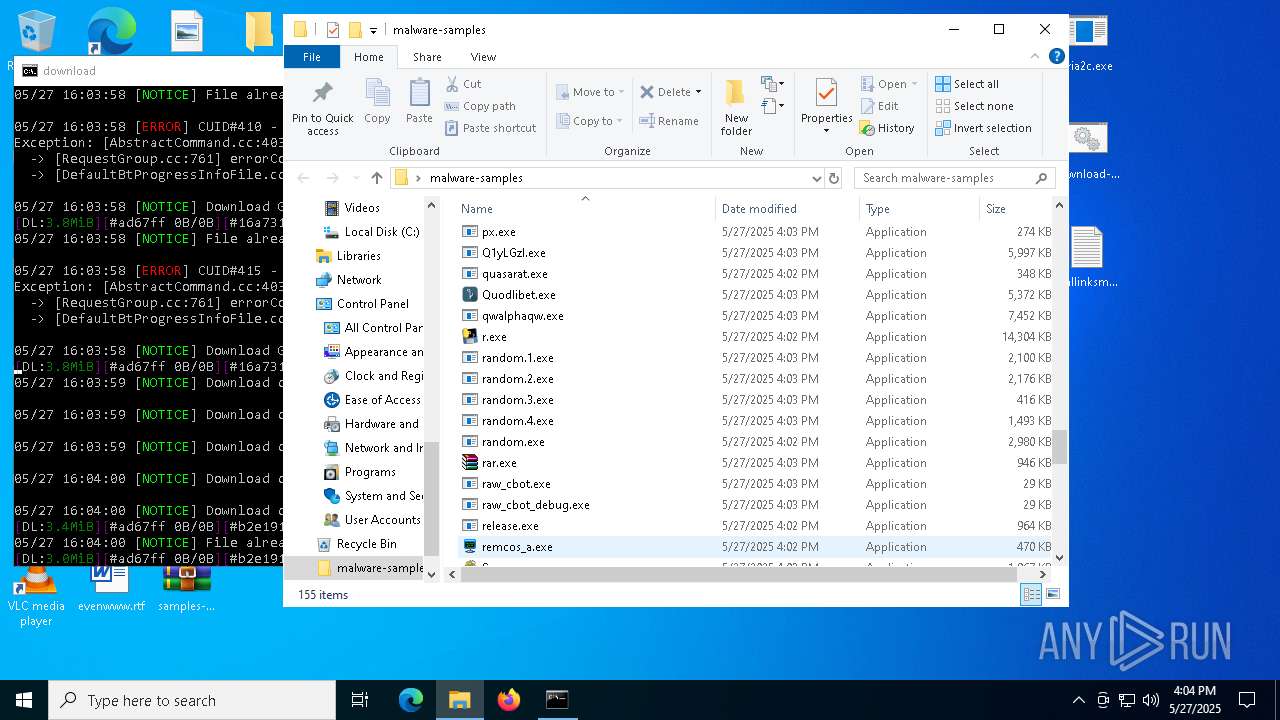Viewport: 1280px width, 720px height.
Task: Sort files by Size column
Action: [1015, 209]
